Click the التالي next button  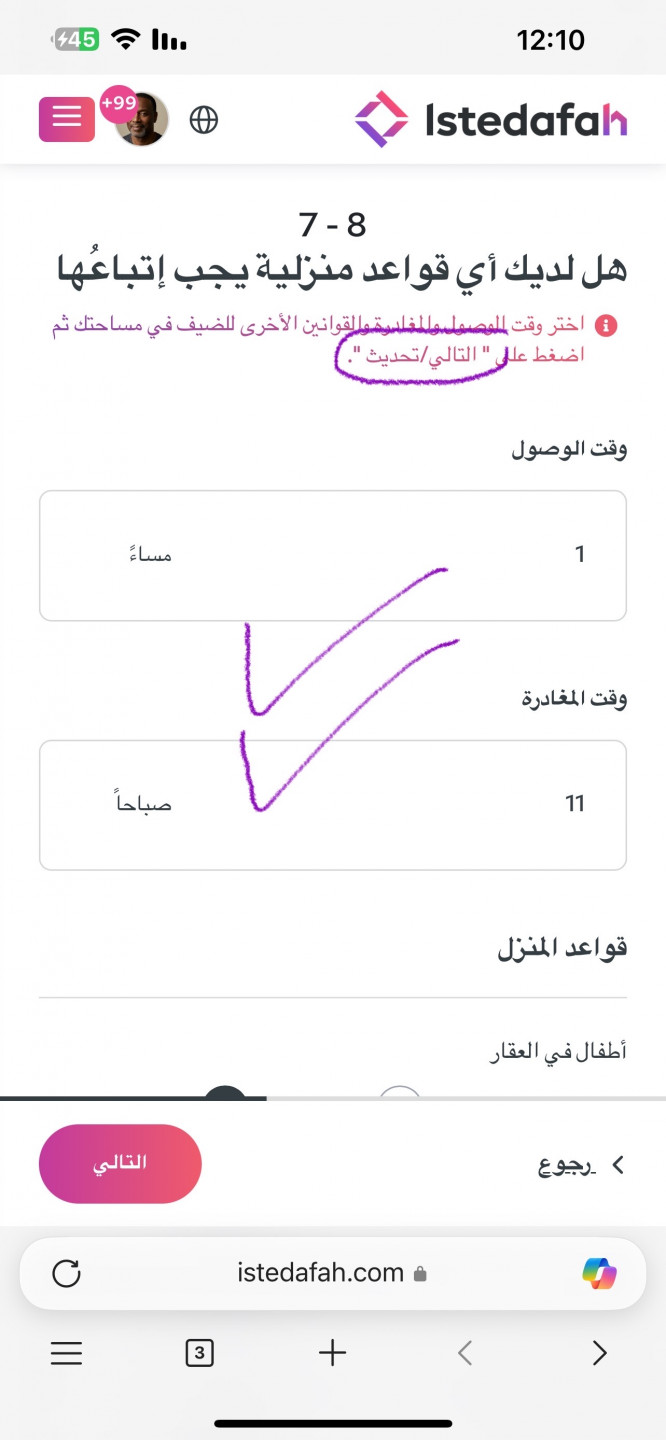pos(120,1163)
